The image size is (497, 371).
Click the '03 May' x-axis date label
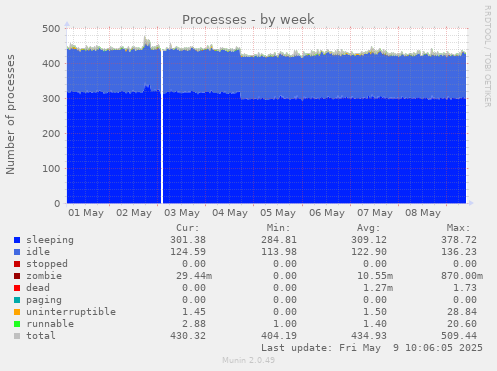point(182,213)
